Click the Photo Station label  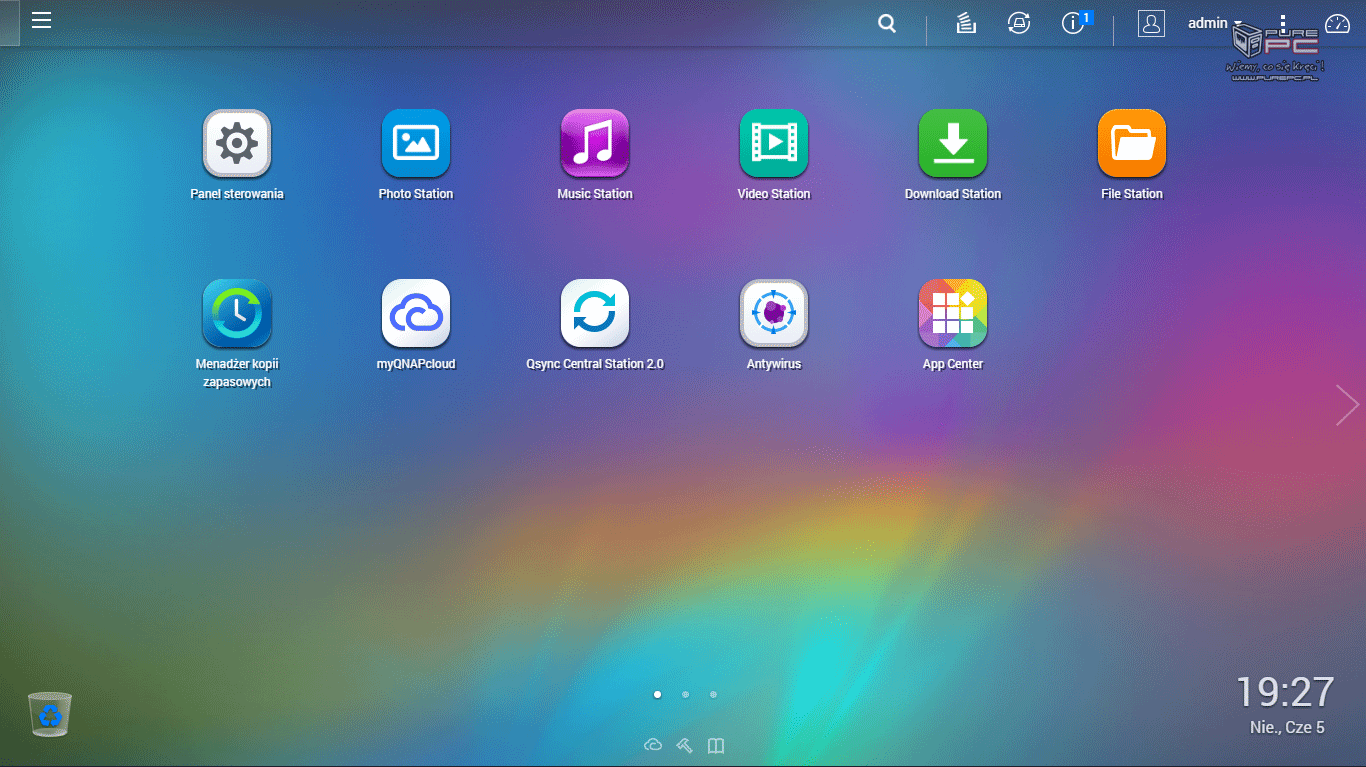pyautogui.click(x=416, y=194)
